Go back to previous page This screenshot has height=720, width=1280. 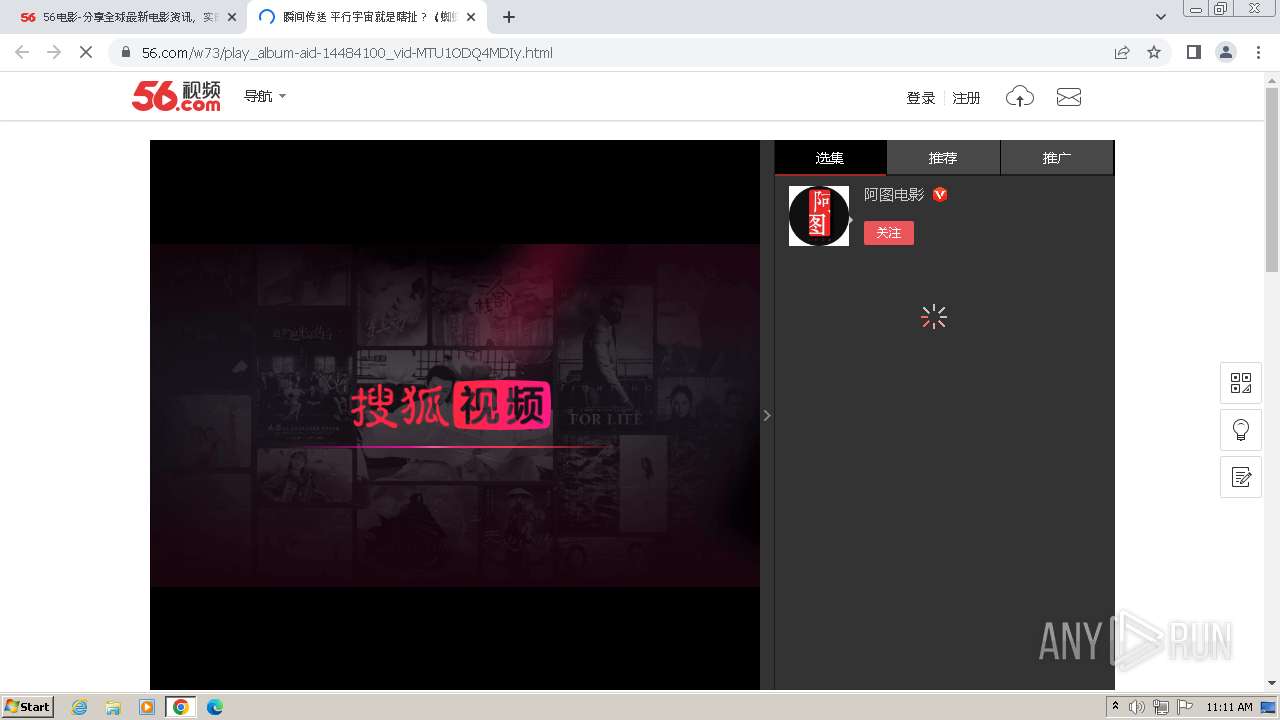[x=22, y=52]
